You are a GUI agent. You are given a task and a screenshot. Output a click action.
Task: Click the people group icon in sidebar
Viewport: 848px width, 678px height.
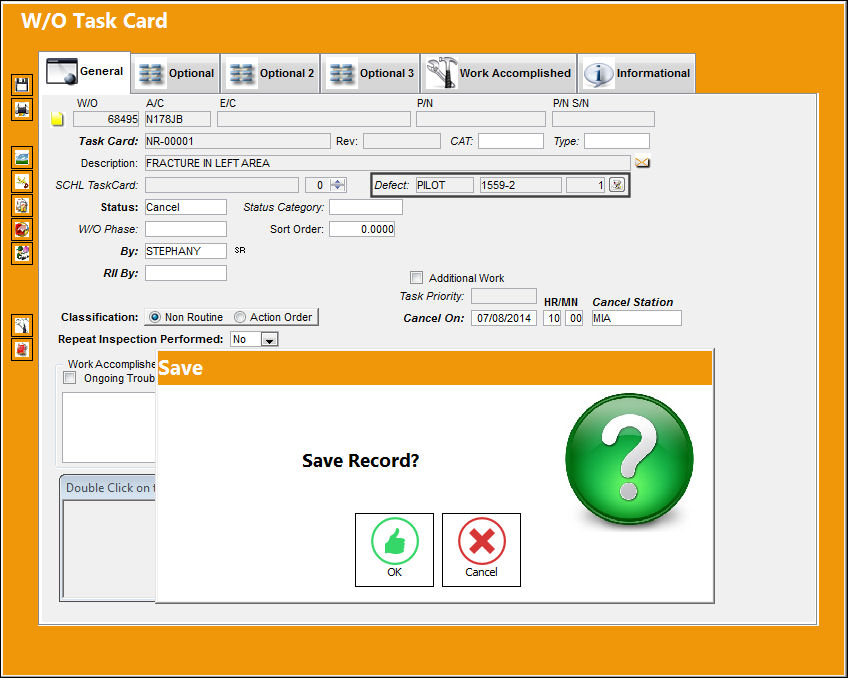click(x=22, y=254)
